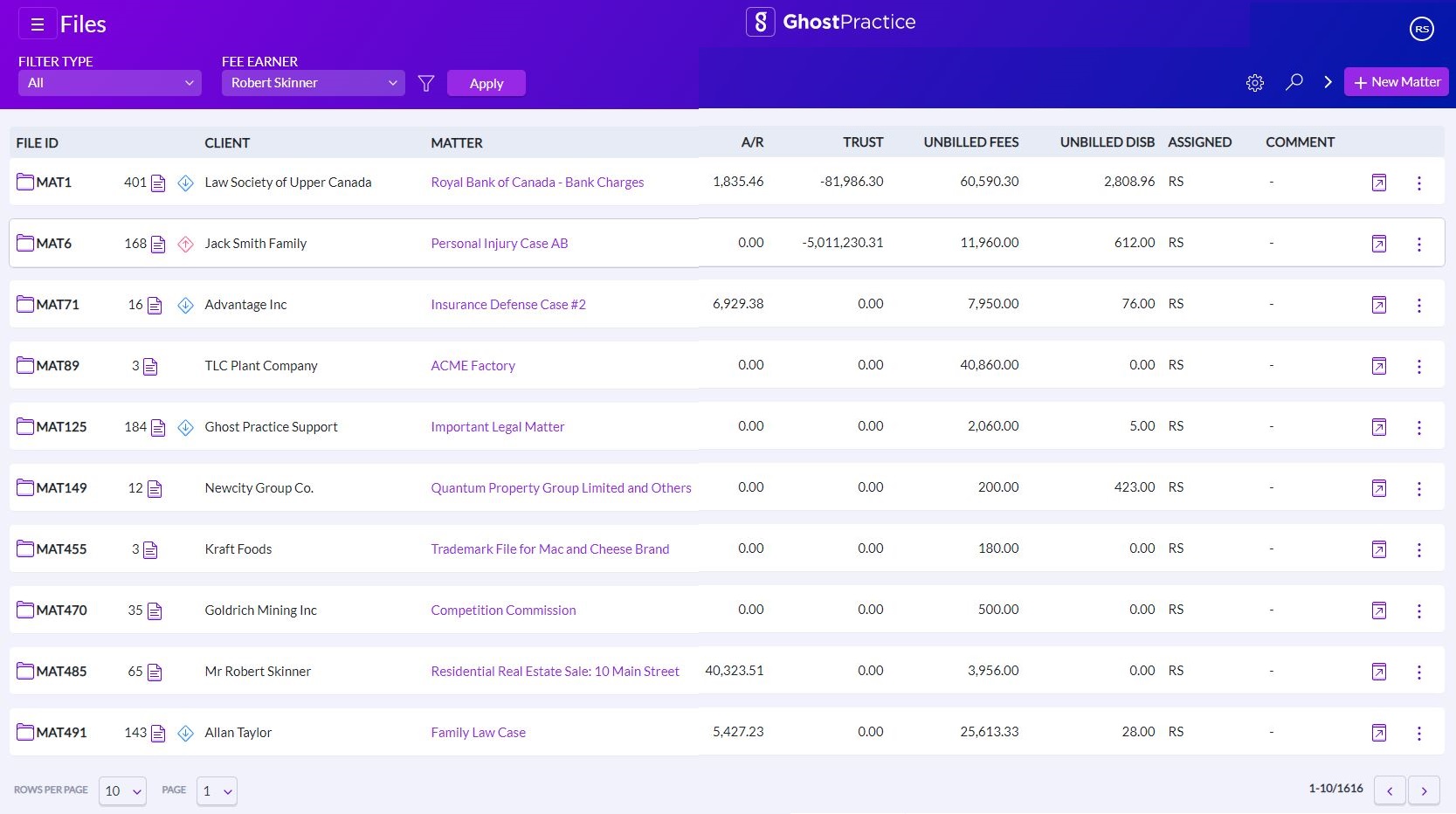Open launch icon for Allan Taylor row
Viewport: 1456px width, 814px height.
[x=1379, y=733]
